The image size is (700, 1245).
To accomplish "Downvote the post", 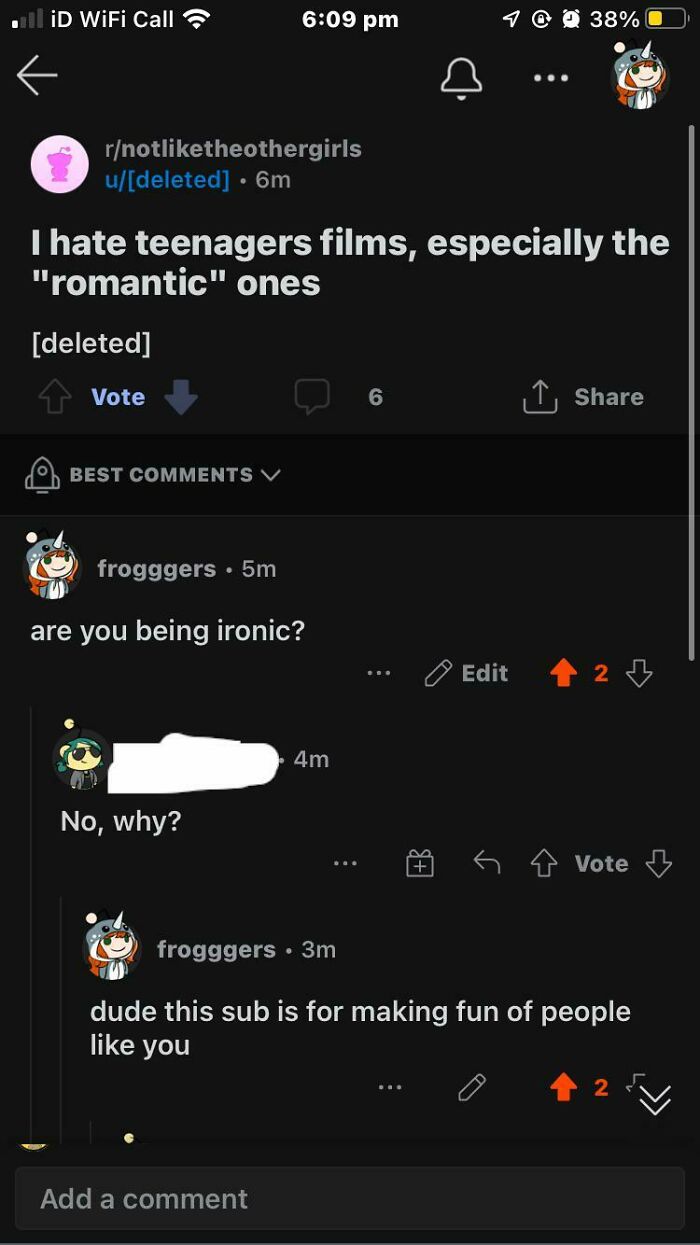I will [x=180, y=397].
